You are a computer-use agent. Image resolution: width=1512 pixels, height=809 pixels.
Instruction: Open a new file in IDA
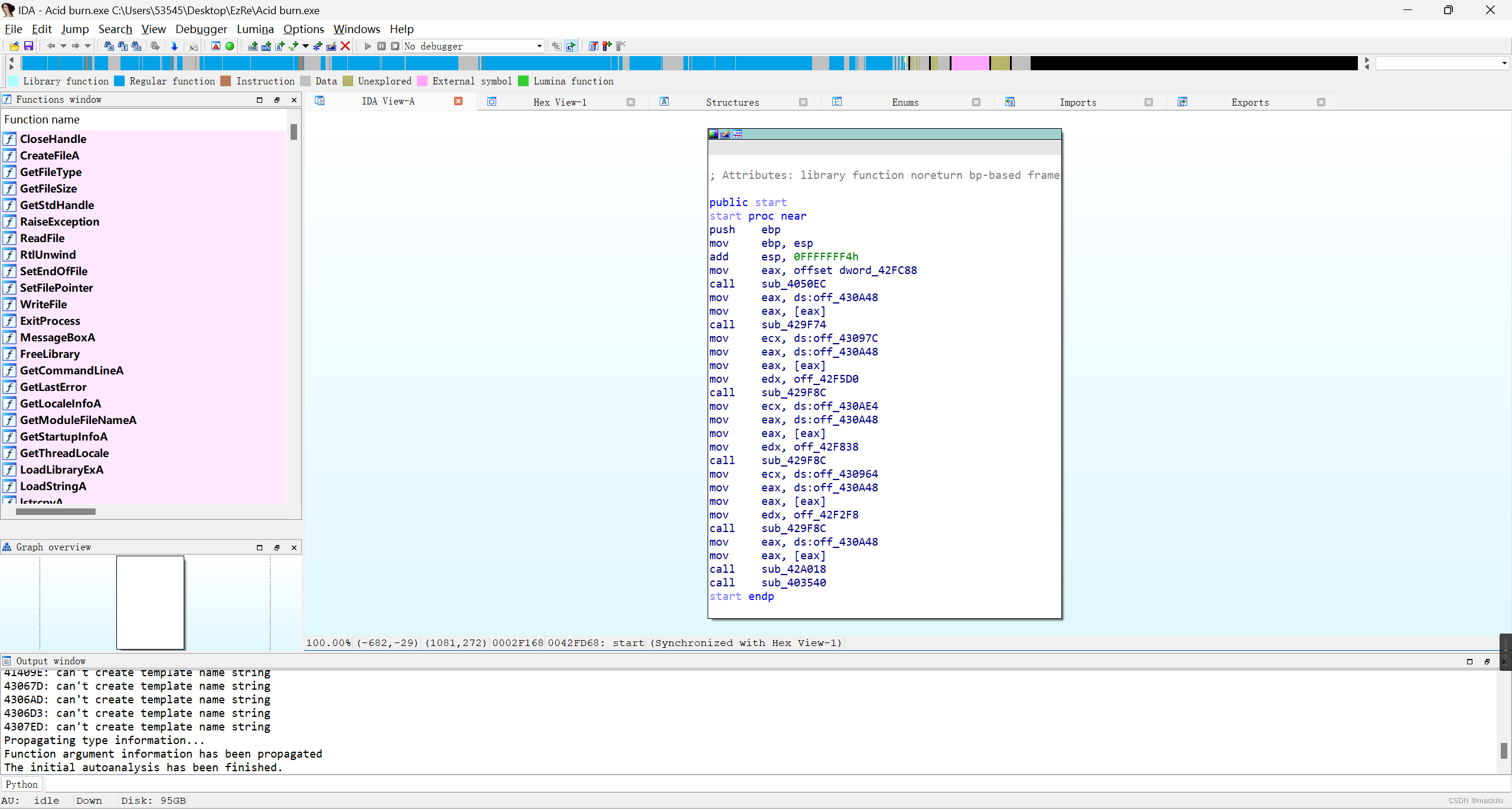[14, 46]
